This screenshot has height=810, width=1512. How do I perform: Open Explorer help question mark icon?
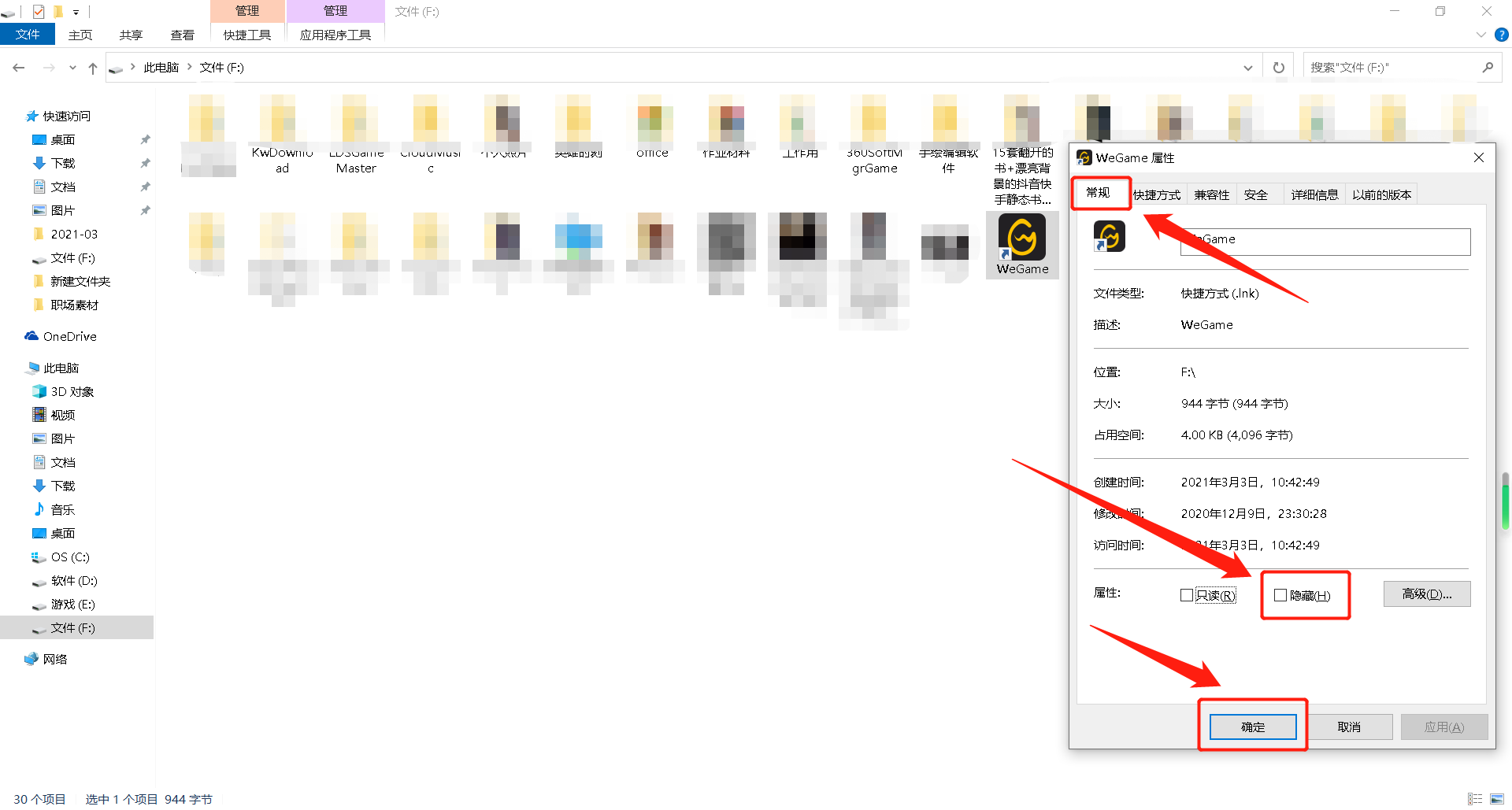click(x=1502, y=35)
